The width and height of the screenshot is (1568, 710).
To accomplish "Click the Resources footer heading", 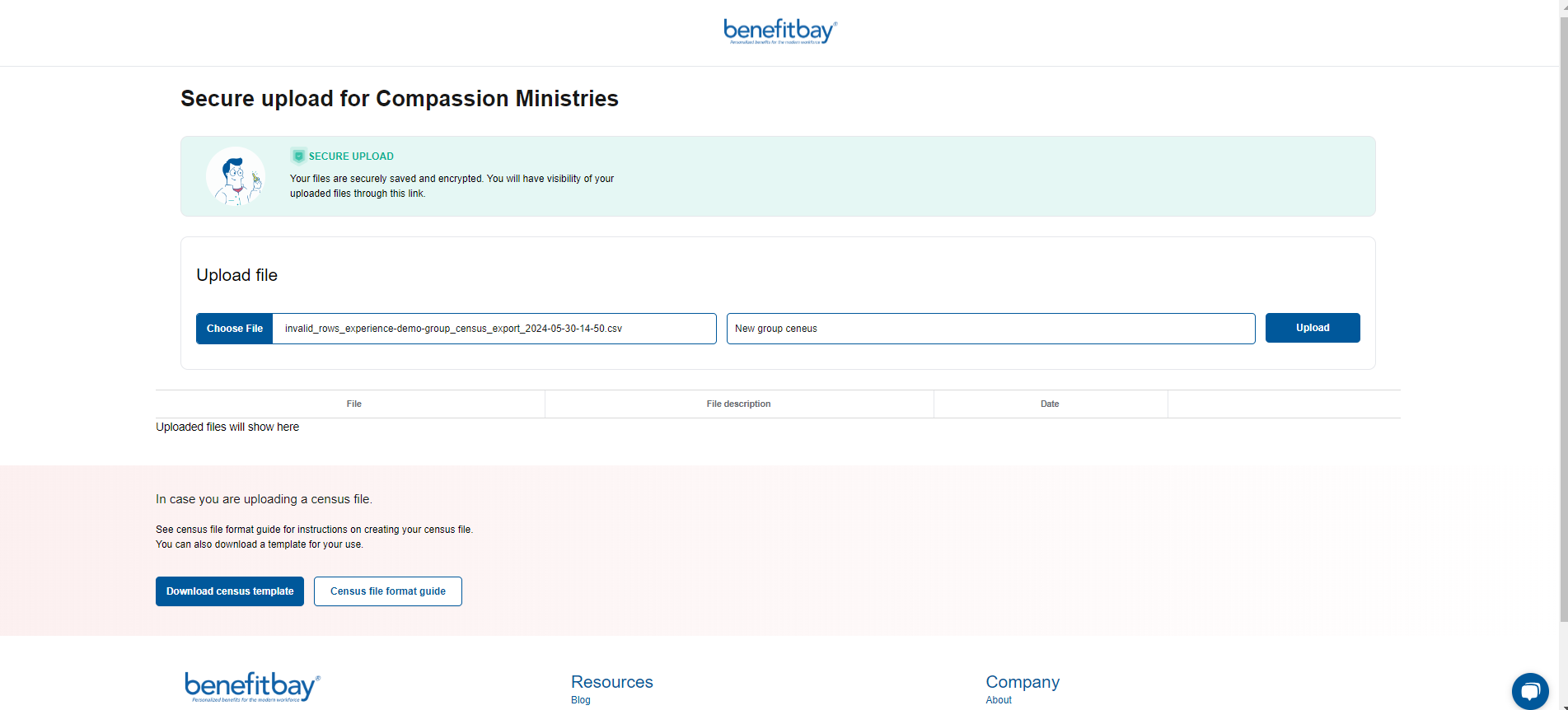I will [x=612, y=682].
